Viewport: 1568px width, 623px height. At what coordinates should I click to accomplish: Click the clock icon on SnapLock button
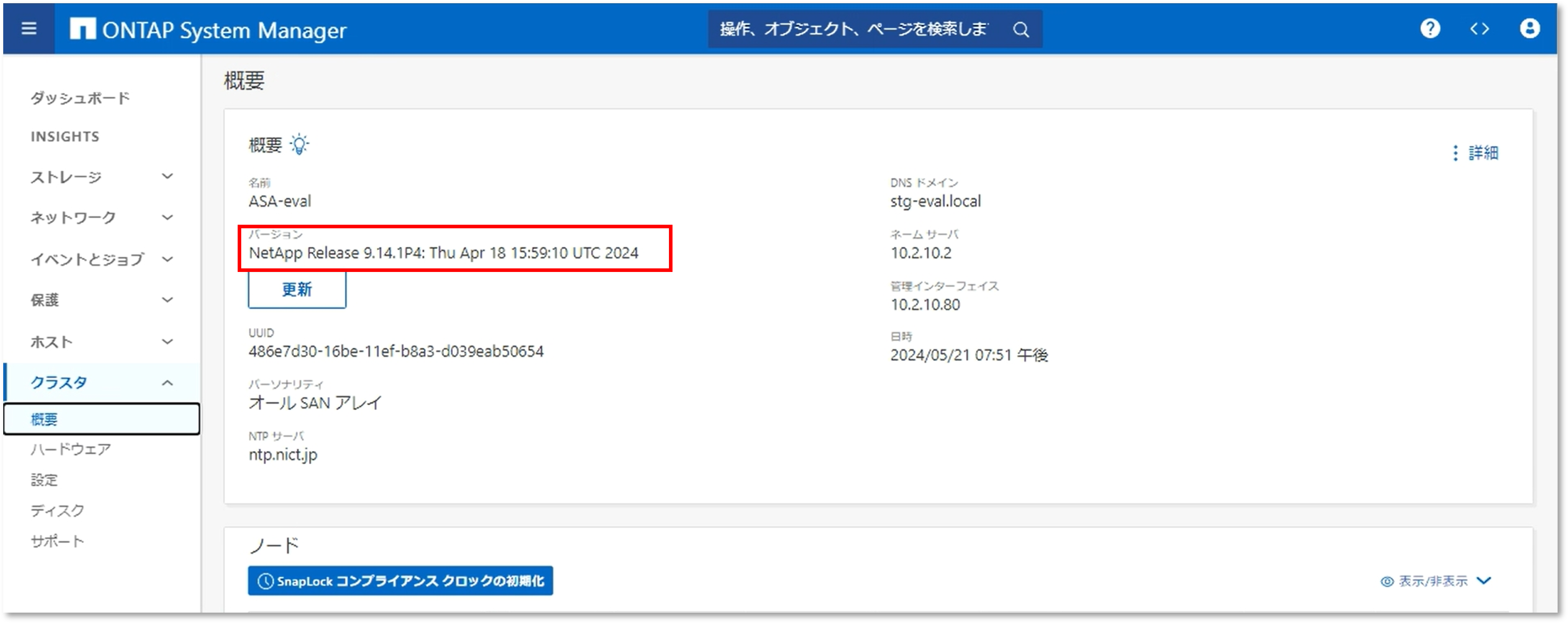click(x=266, y=581)
